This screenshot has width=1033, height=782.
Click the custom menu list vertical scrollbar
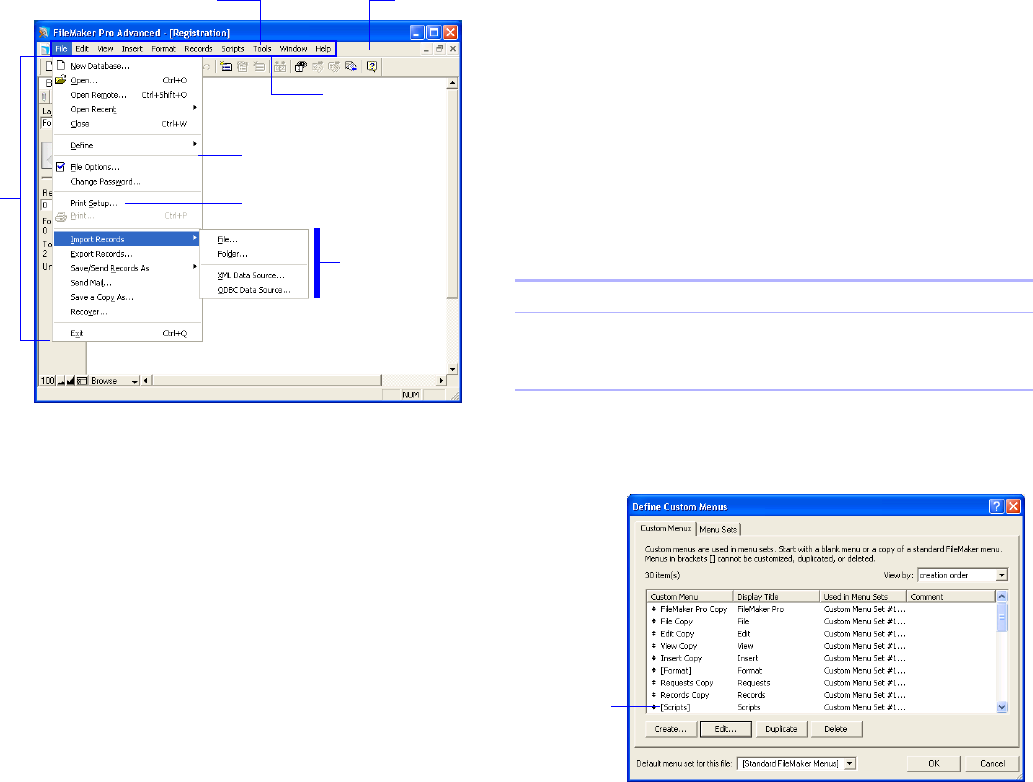(x=1002, y=650)
